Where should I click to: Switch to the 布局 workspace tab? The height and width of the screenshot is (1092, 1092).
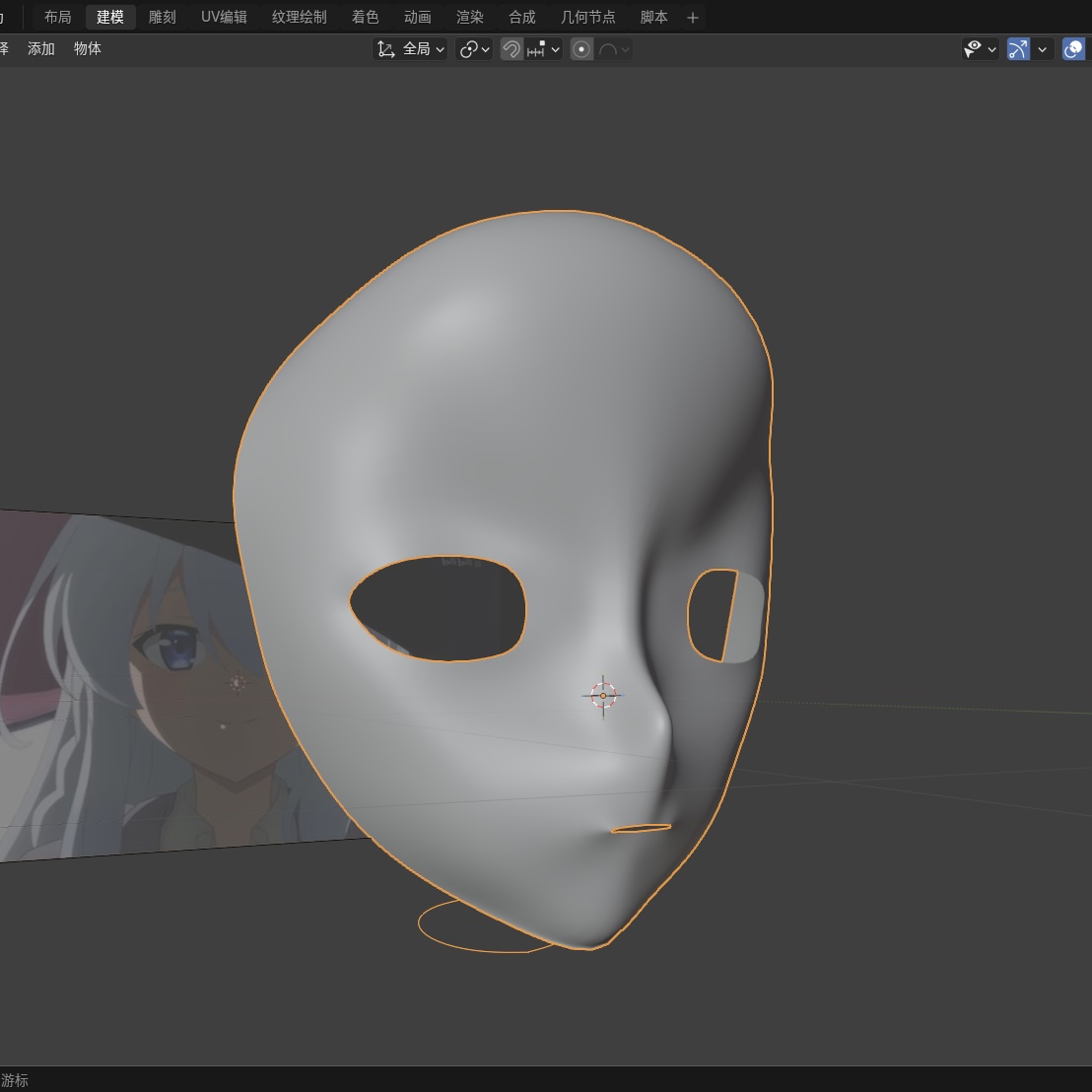click(57, 18)
